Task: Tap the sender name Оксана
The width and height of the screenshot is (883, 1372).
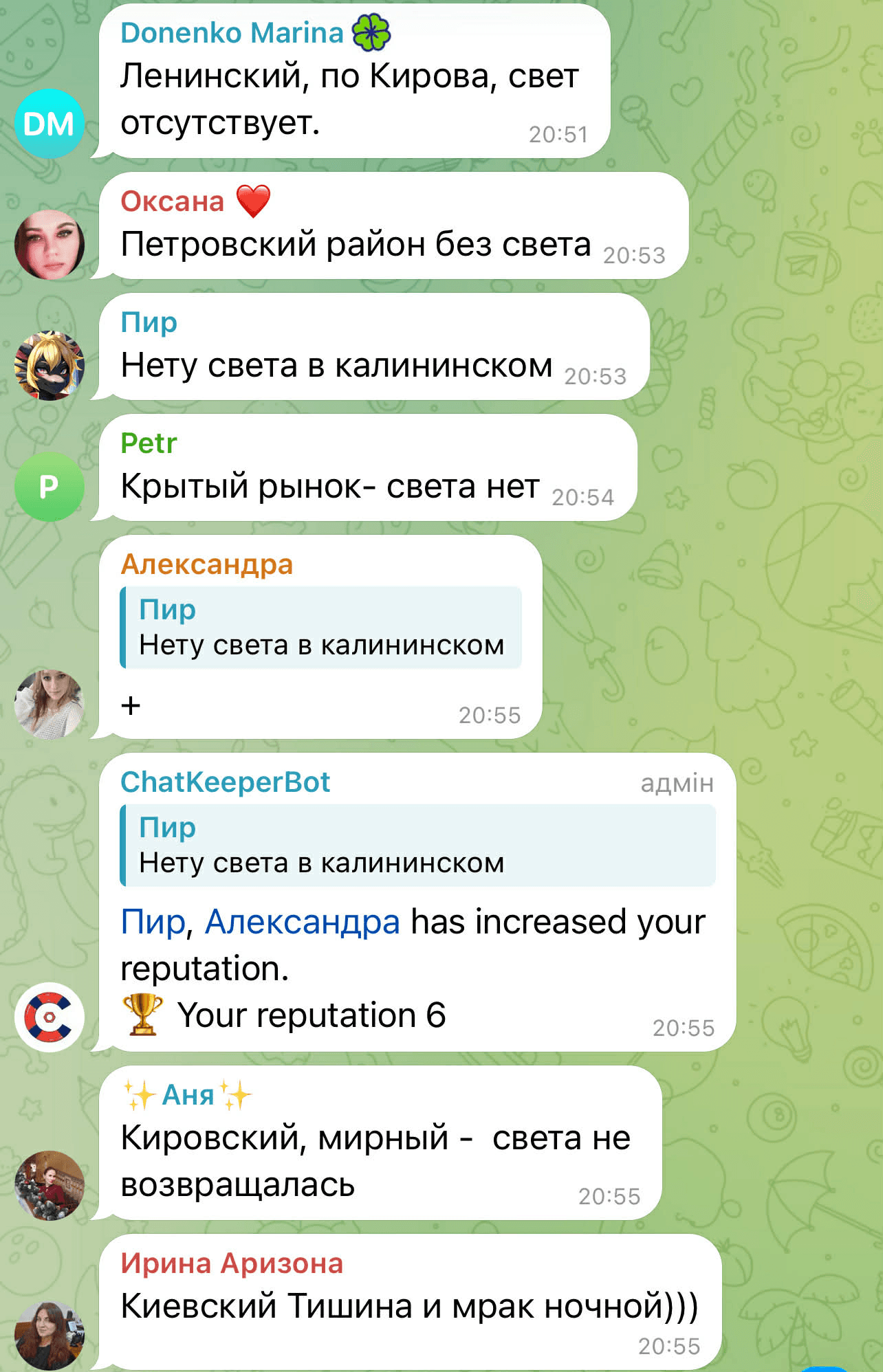Action: (173, 201)
